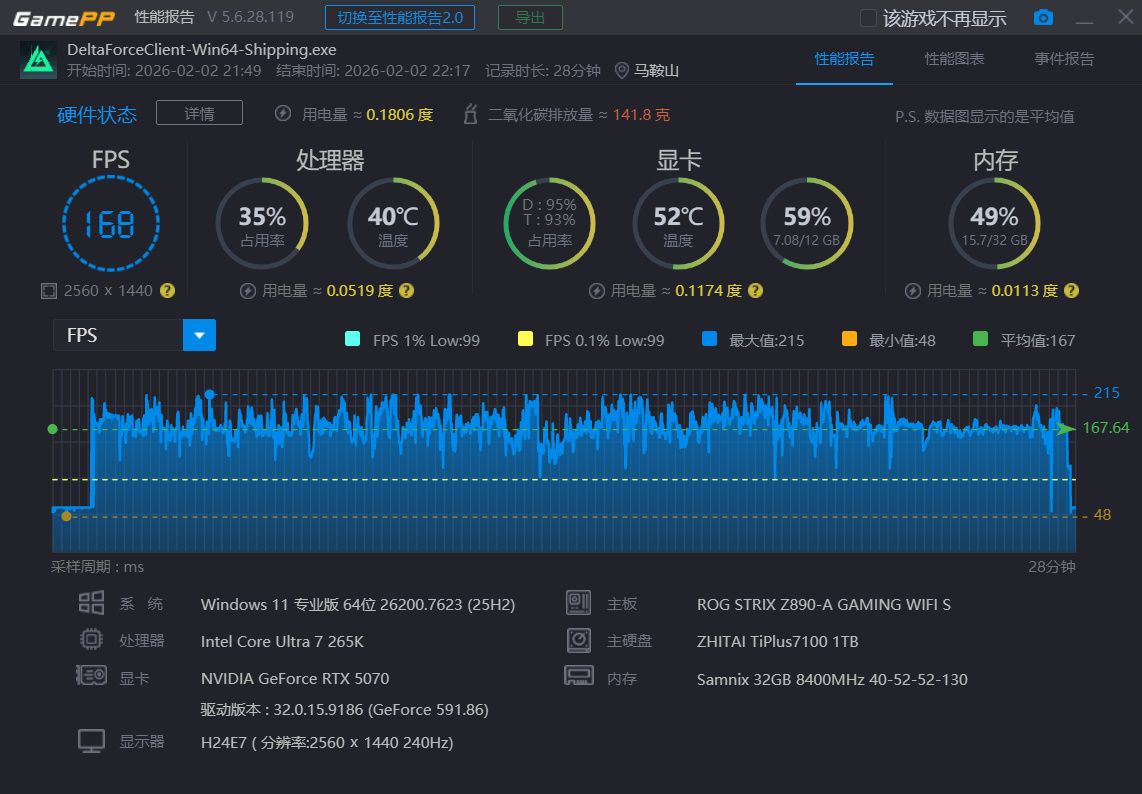The width and height of the screenshot is (1142, 794).
Task: Click the RAM module icon beside 内存
Action: [x=579, y=675]
